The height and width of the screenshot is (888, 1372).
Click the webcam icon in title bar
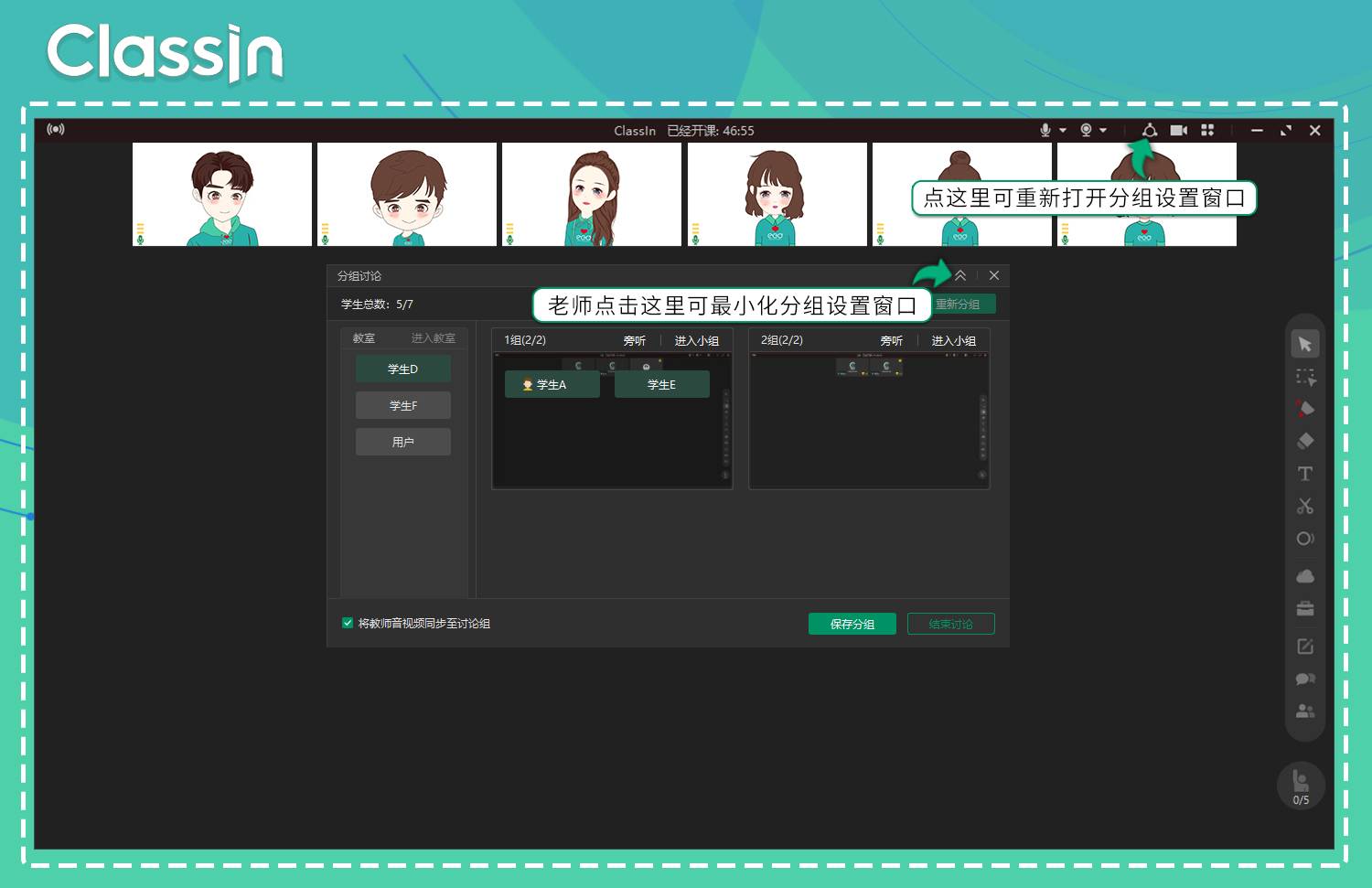(1086, 130)
